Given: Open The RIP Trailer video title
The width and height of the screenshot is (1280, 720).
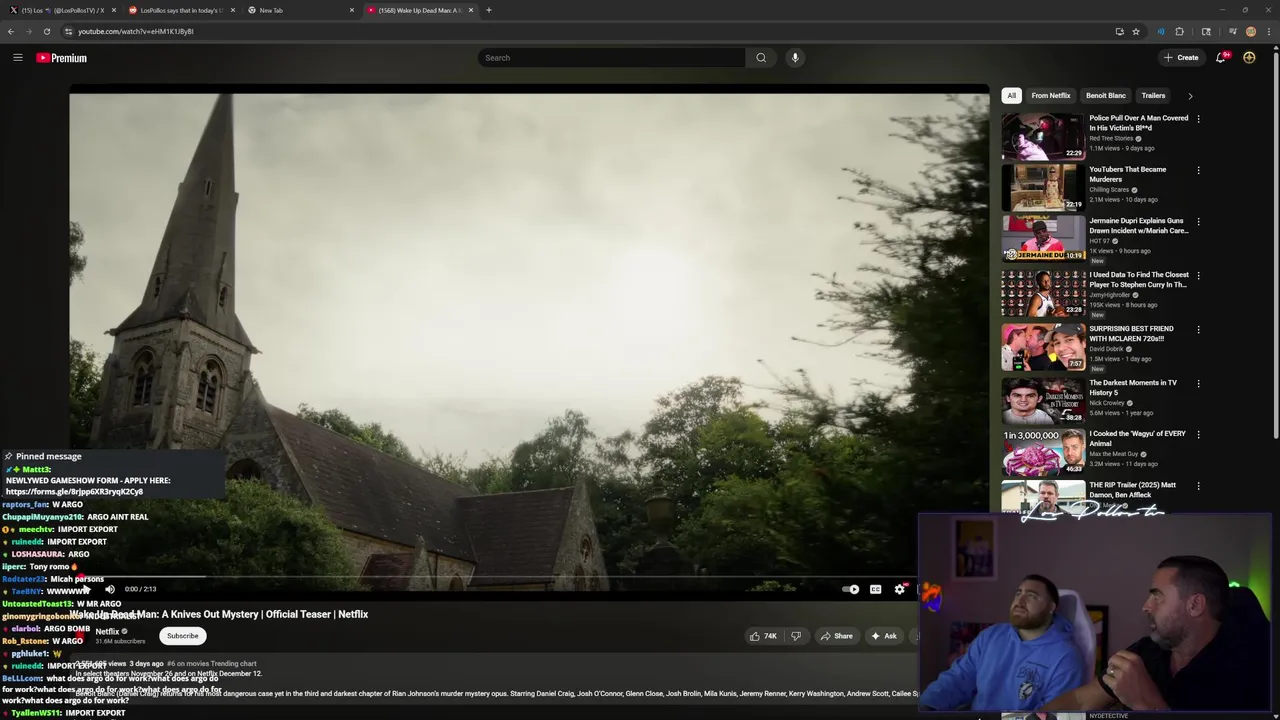Looking at the screenshot, I should [x=1132, y=490].
